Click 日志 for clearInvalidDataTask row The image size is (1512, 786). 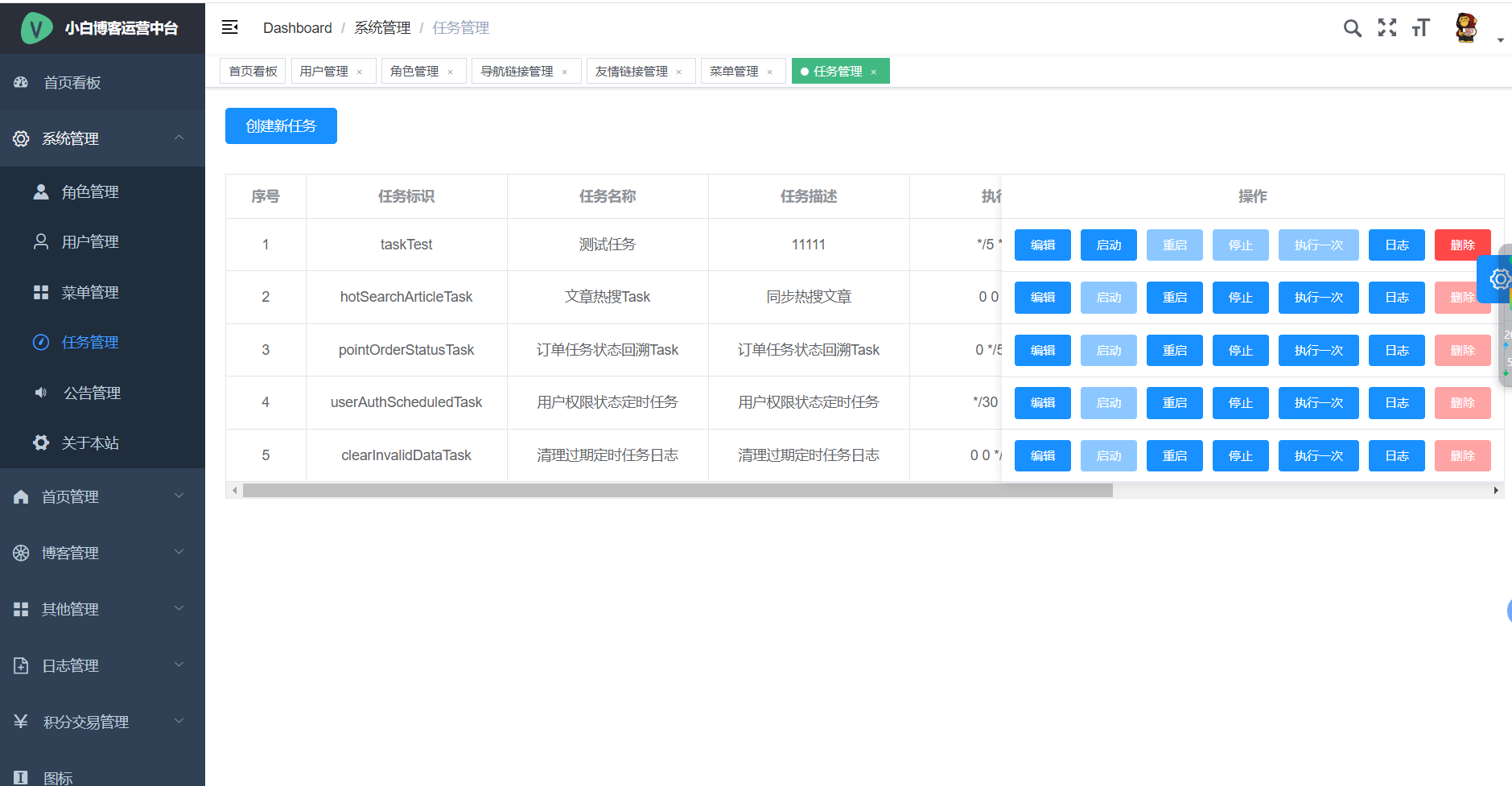tap(1397, 455)
